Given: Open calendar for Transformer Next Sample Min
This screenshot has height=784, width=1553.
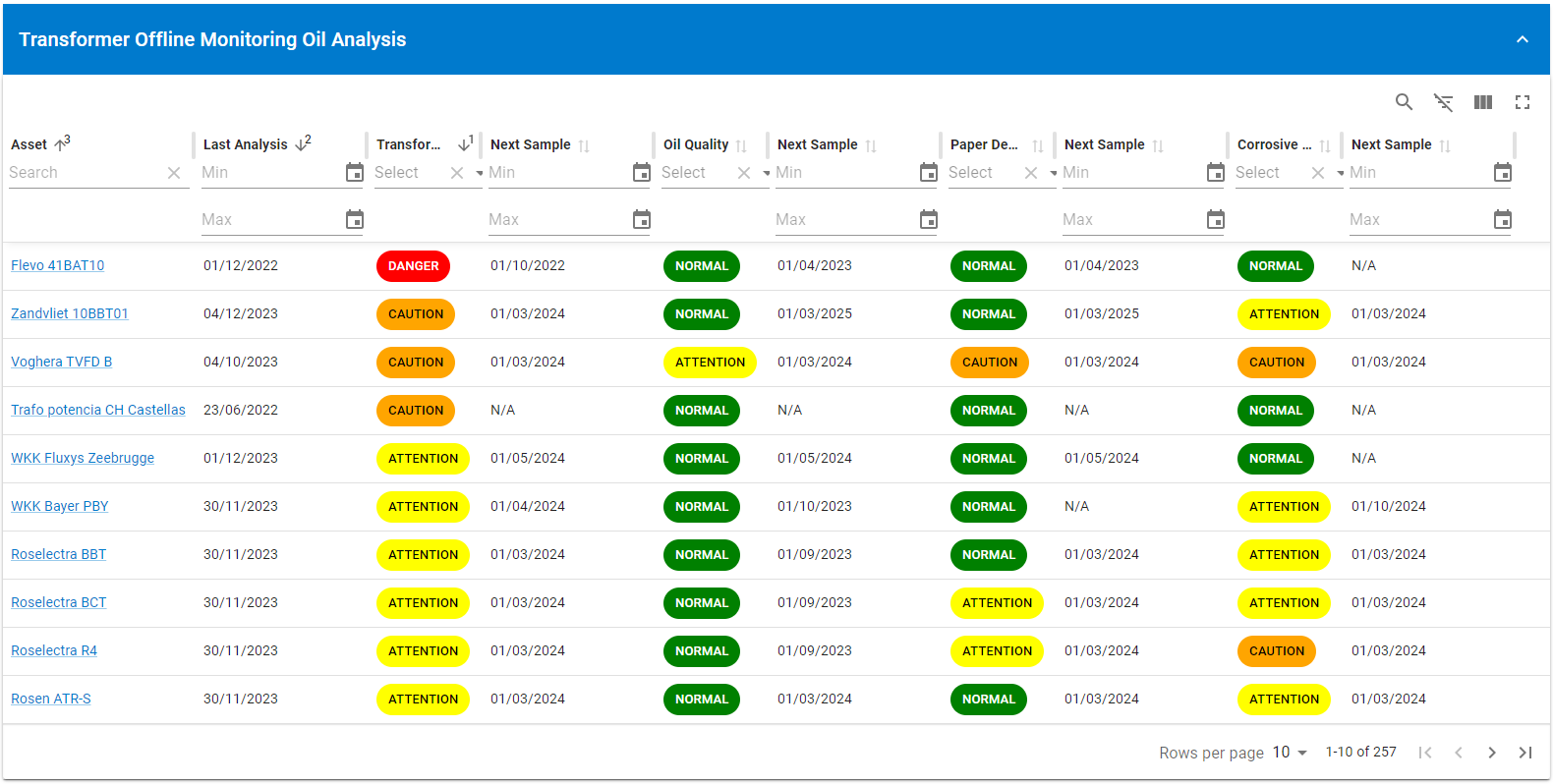Looking at the screenshot, I should click(642, 173).
